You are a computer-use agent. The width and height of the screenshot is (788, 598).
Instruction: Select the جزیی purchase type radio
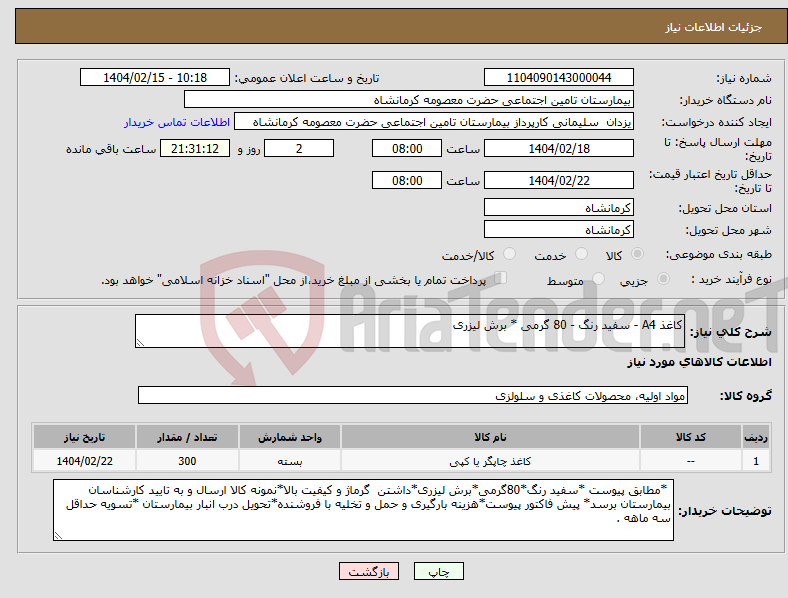coord(663,278)
